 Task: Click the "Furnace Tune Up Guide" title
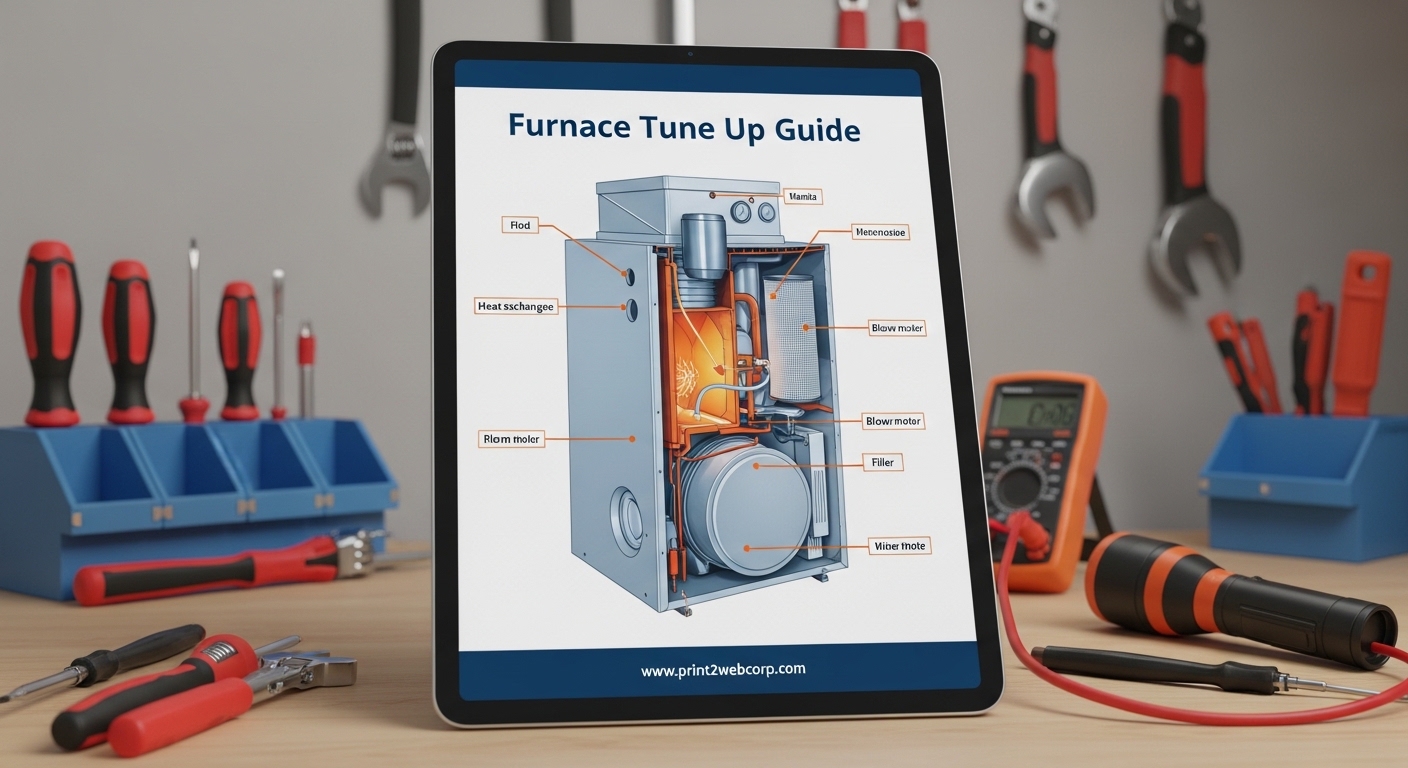pyautogui.click(x=684, y=129)
